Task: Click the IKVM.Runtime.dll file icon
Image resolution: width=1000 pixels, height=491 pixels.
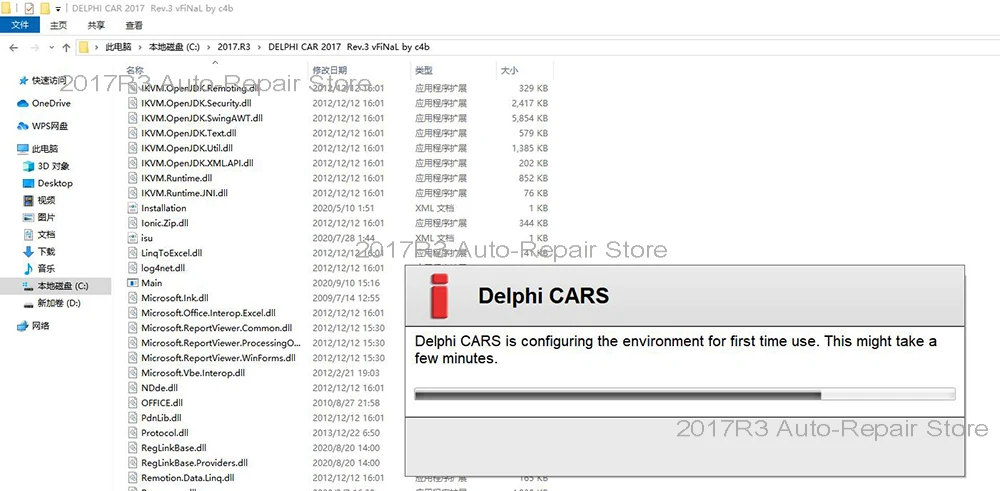Action: point(133,178)
